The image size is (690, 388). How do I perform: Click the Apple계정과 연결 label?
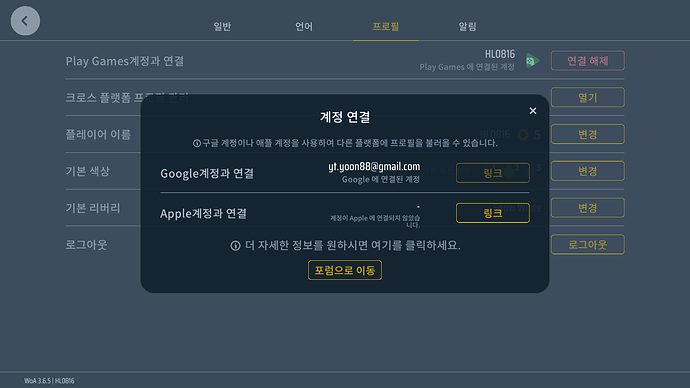click(x=203, y=214)
